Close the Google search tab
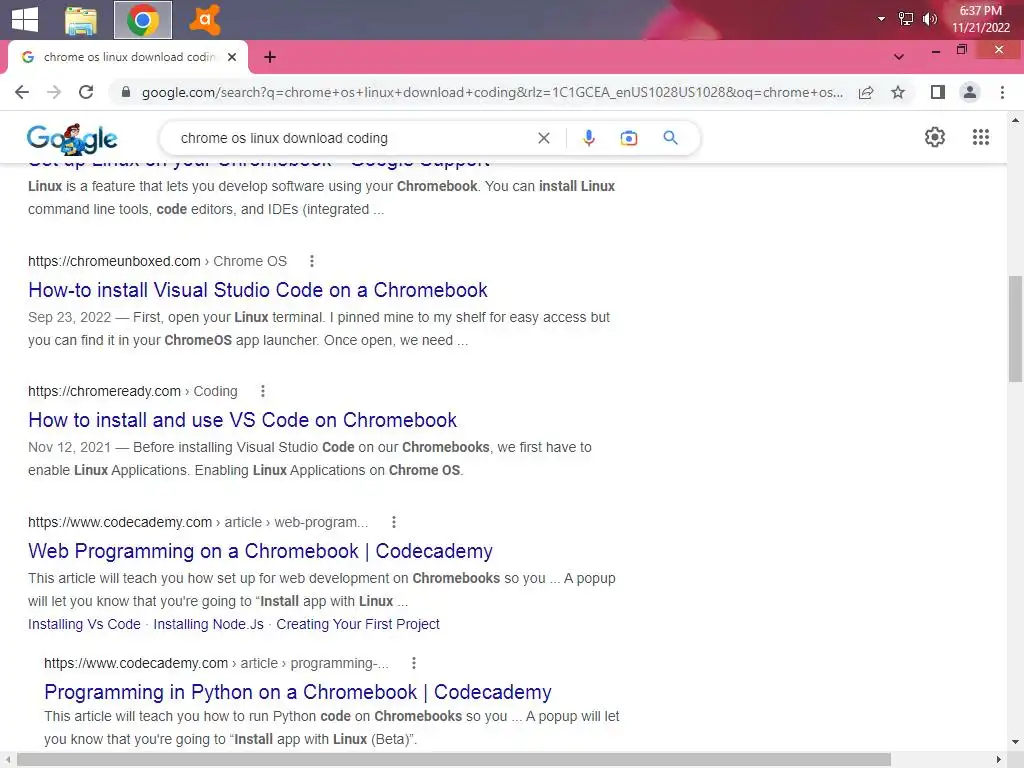This screenshot has width=1024, height=768. click(x=232, y=57)
